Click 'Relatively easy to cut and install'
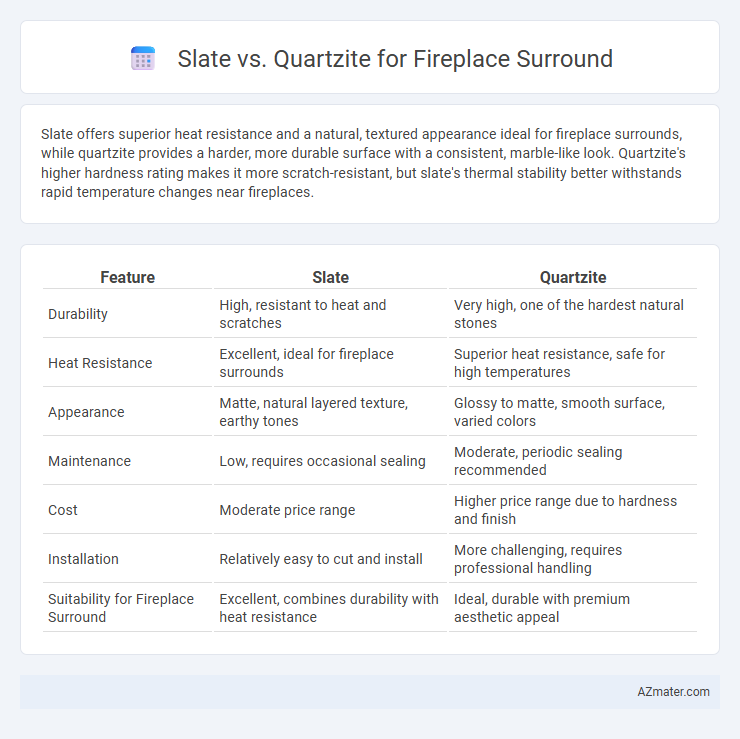The width and height of the screenshot is (740, 739). (x=321, y=559)
